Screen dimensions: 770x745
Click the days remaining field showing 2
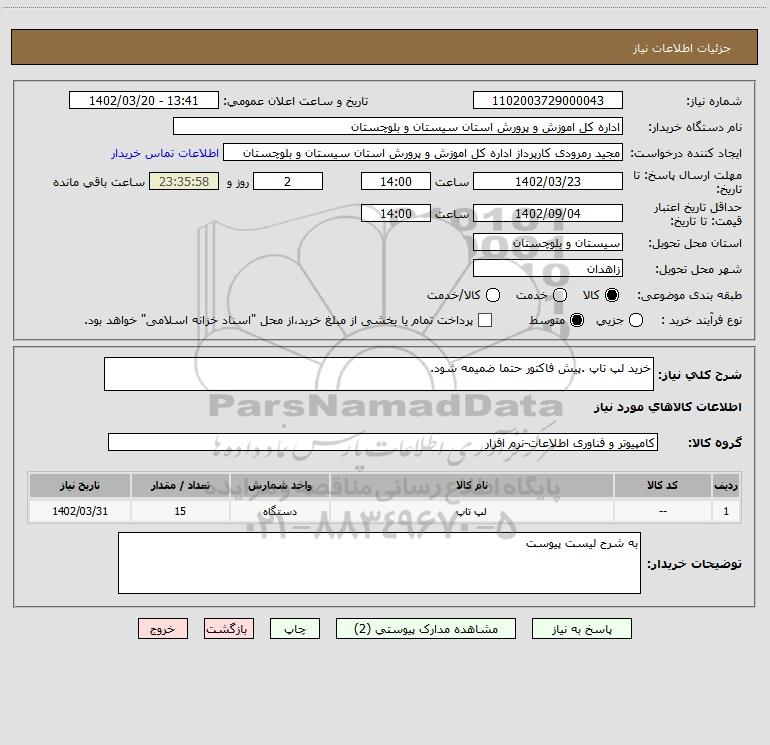click(x=288, y=181)
